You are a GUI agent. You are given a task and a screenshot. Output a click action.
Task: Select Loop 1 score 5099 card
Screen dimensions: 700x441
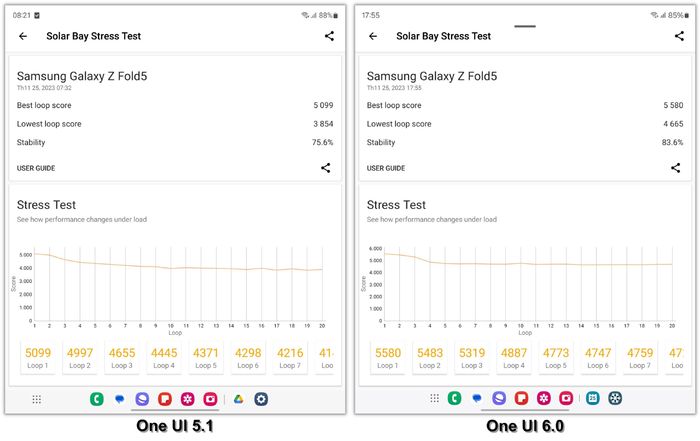(38, 358)
